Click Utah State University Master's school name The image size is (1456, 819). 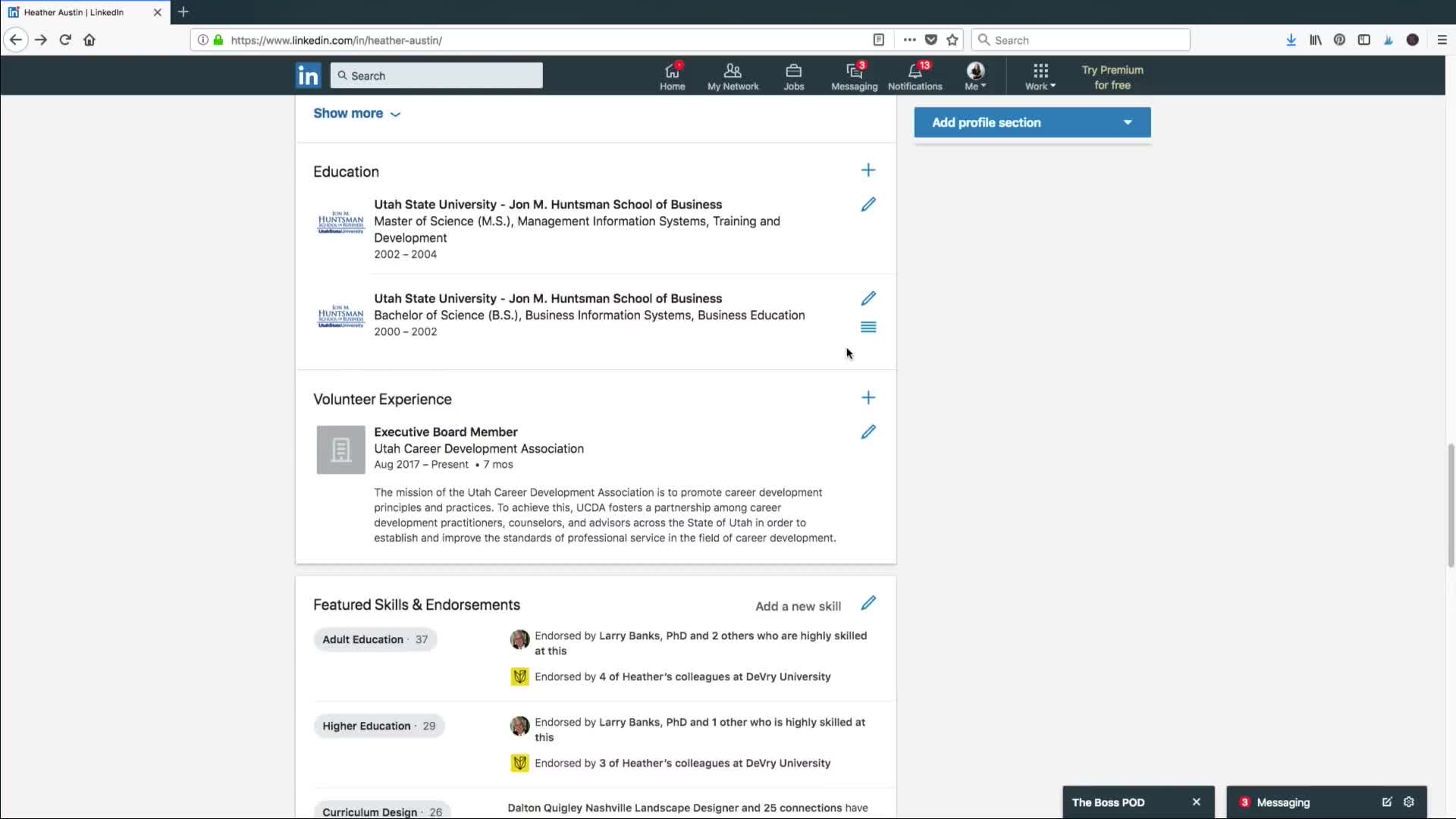point(548,205)
